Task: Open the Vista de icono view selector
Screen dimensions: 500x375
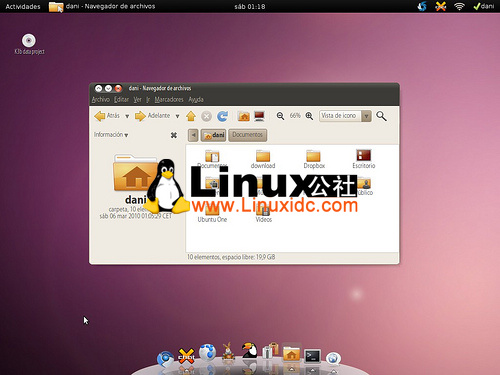Action: pyautogui.click(x=345, y=116)
